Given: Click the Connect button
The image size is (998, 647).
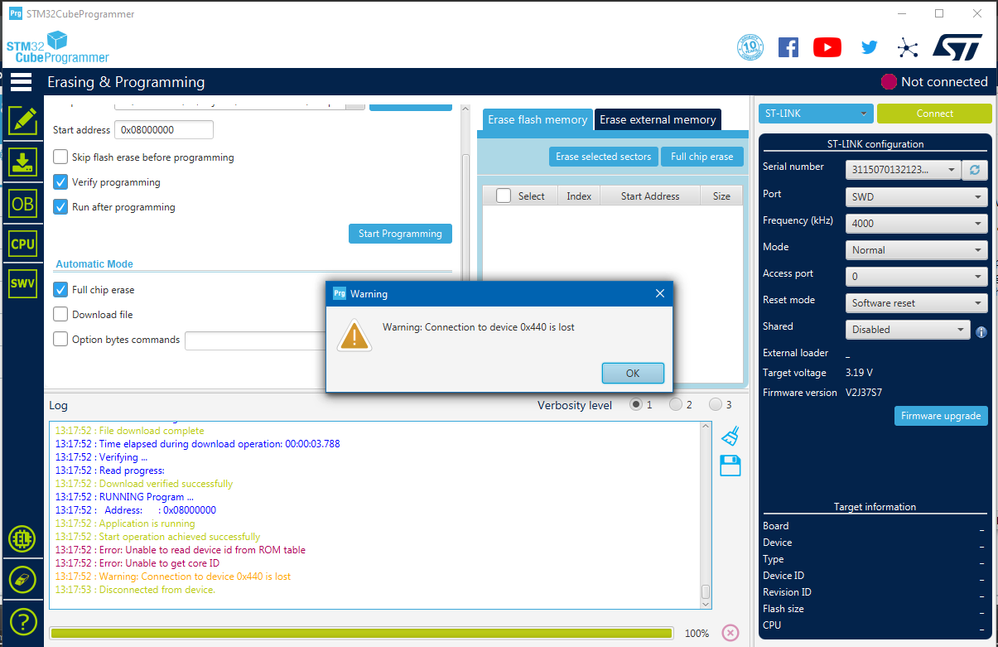Looking at the screenshot, I should [934, 113].
